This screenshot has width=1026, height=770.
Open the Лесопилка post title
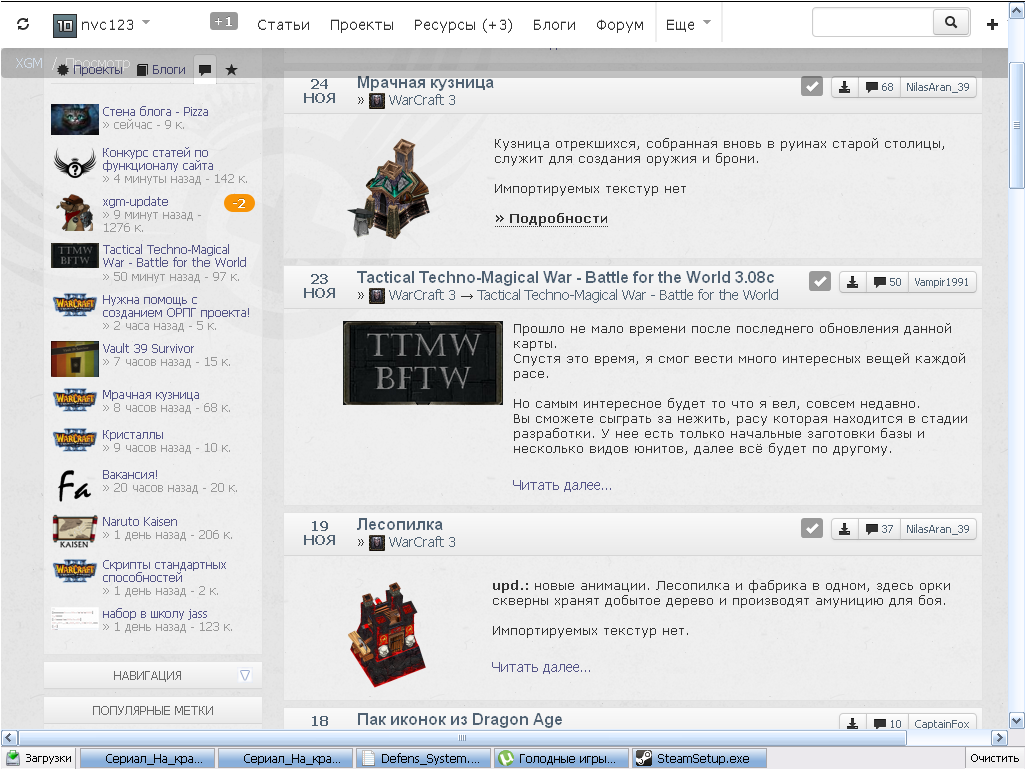400,525
